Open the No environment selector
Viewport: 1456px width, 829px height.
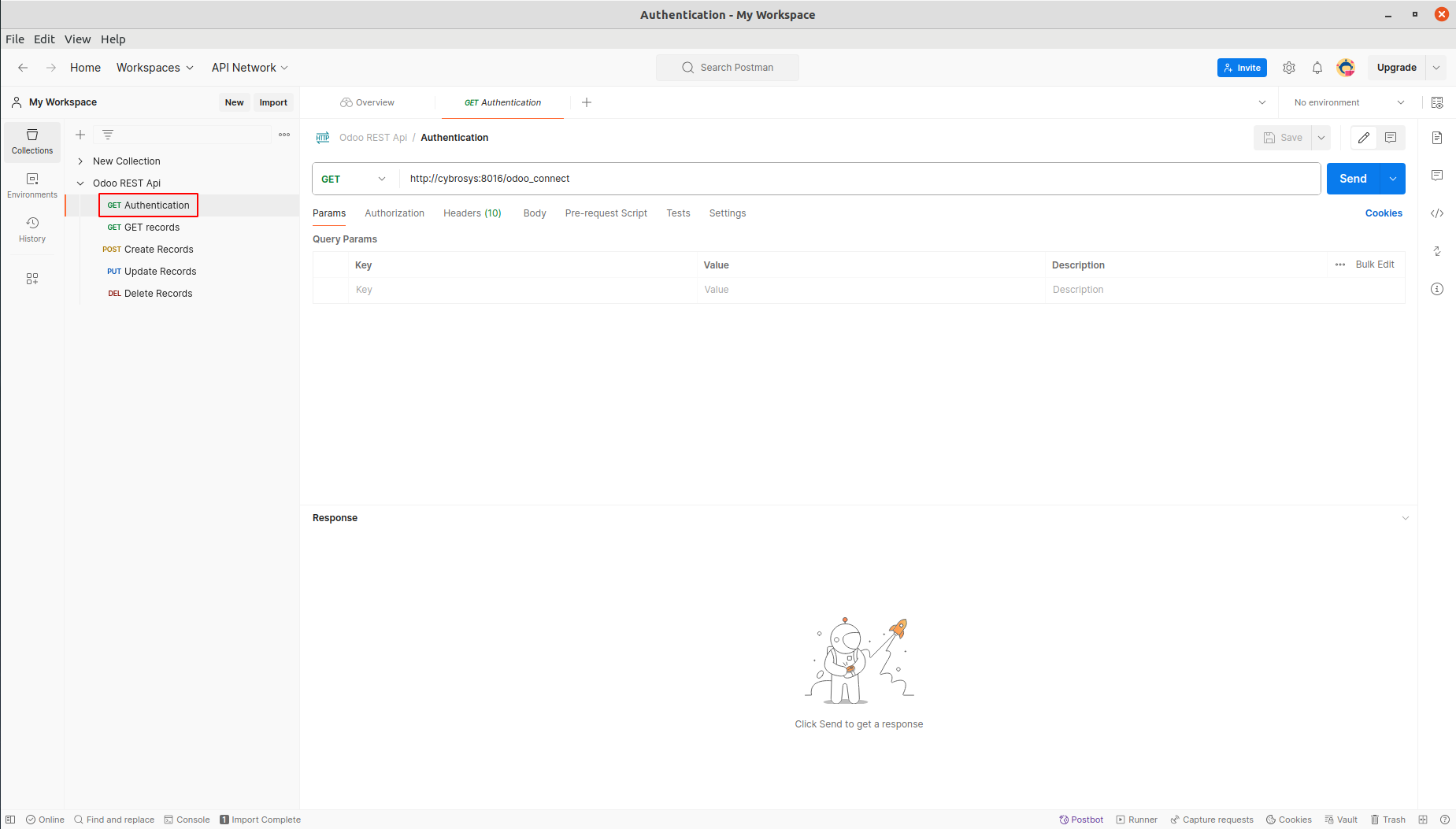click(1349, 102)
